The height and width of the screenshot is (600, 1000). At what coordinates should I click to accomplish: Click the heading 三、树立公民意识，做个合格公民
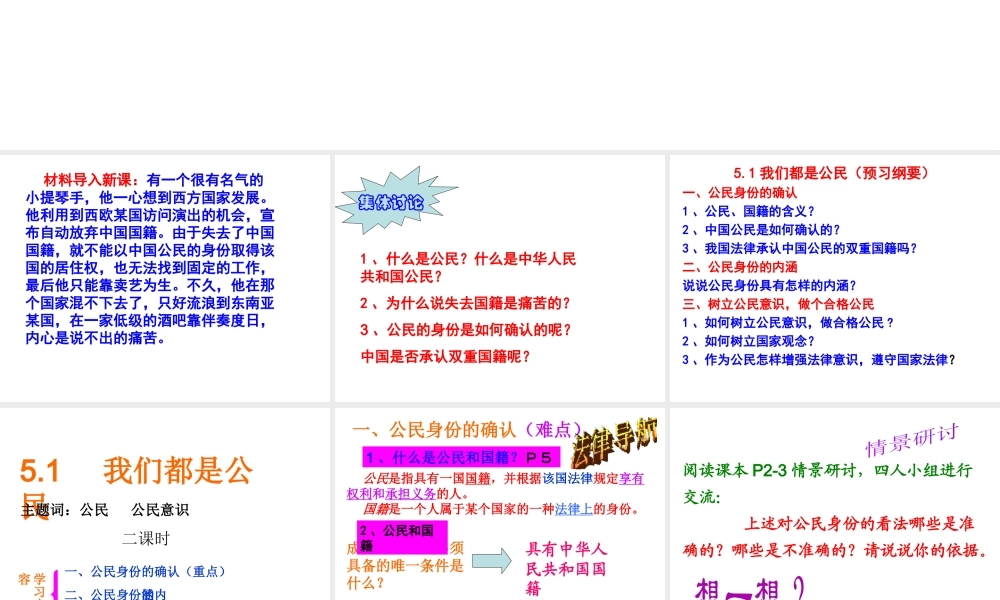pyautogui.click(x=778, y=304)
